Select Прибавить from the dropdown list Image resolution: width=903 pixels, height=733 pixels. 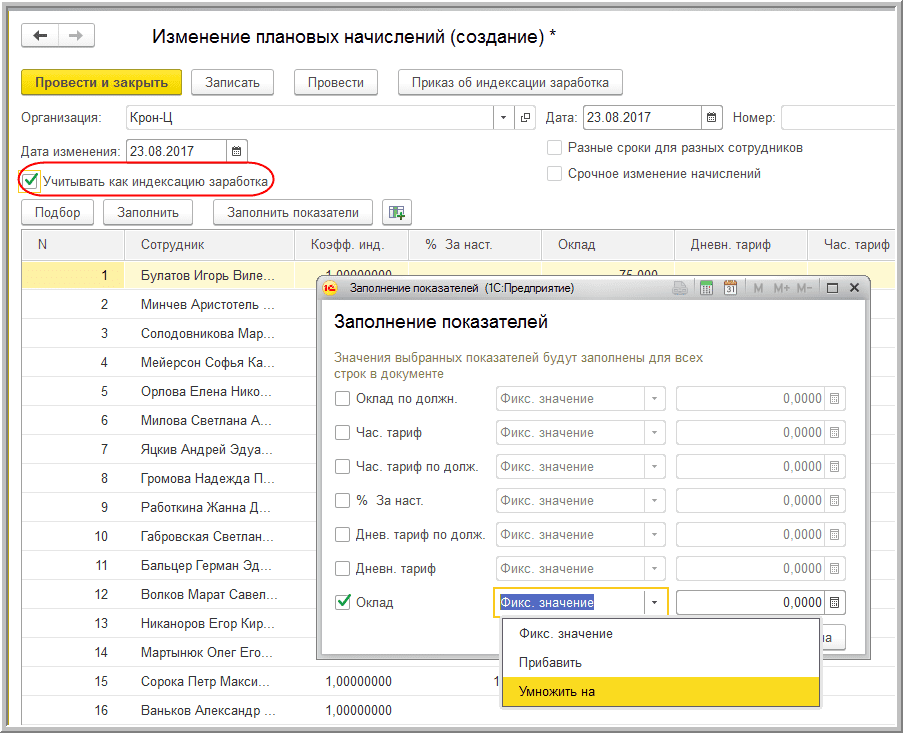pos(661,662)
